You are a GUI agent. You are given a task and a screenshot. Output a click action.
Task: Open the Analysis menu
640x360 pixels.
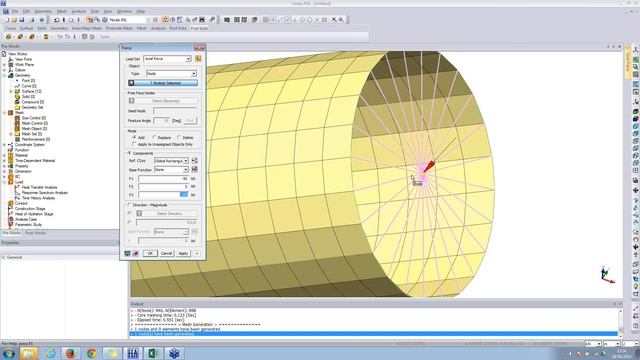(79, 11)
